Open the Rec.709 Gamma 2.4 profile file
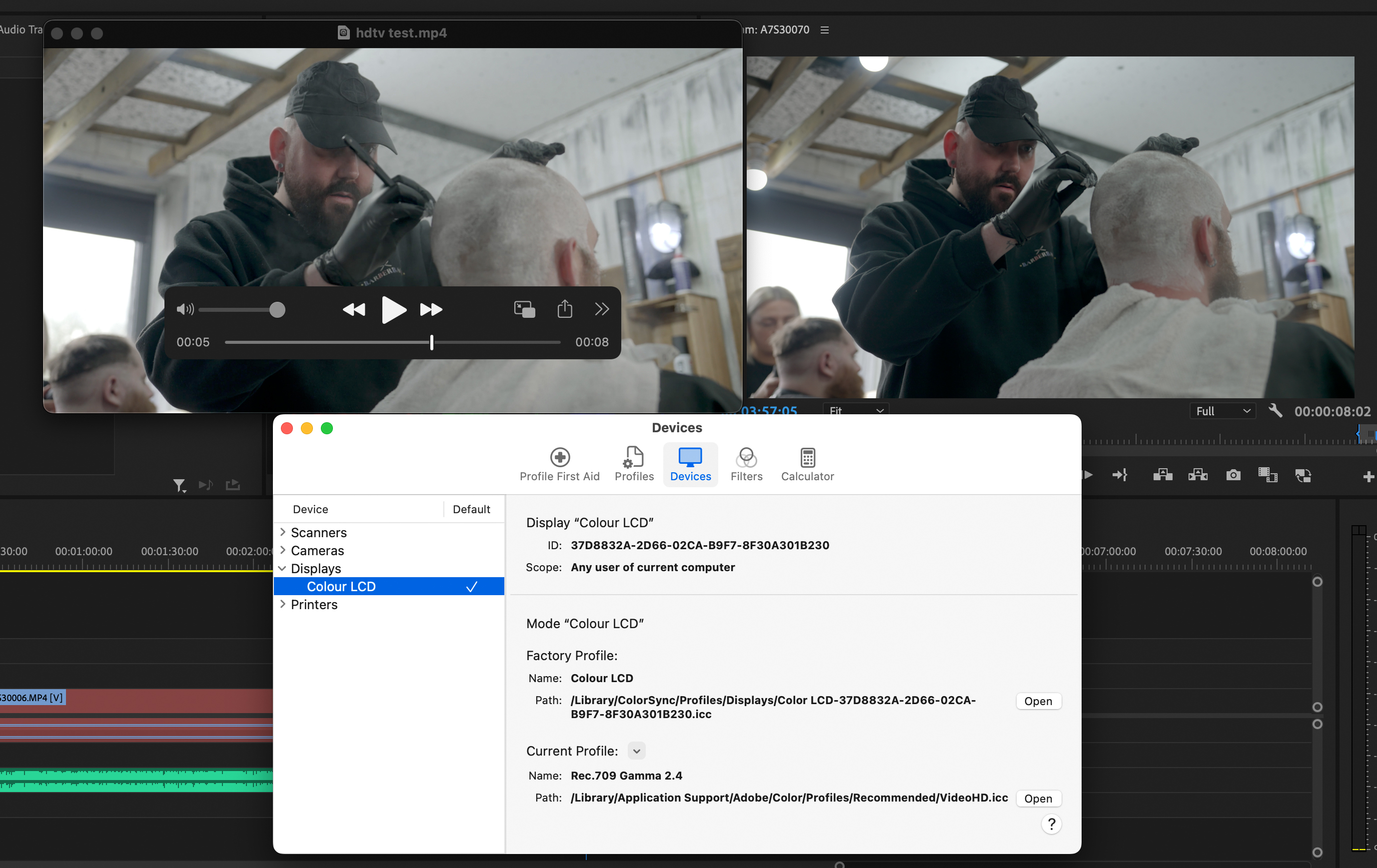Viewport: 1377px width, 868px height. point(1039,798)
